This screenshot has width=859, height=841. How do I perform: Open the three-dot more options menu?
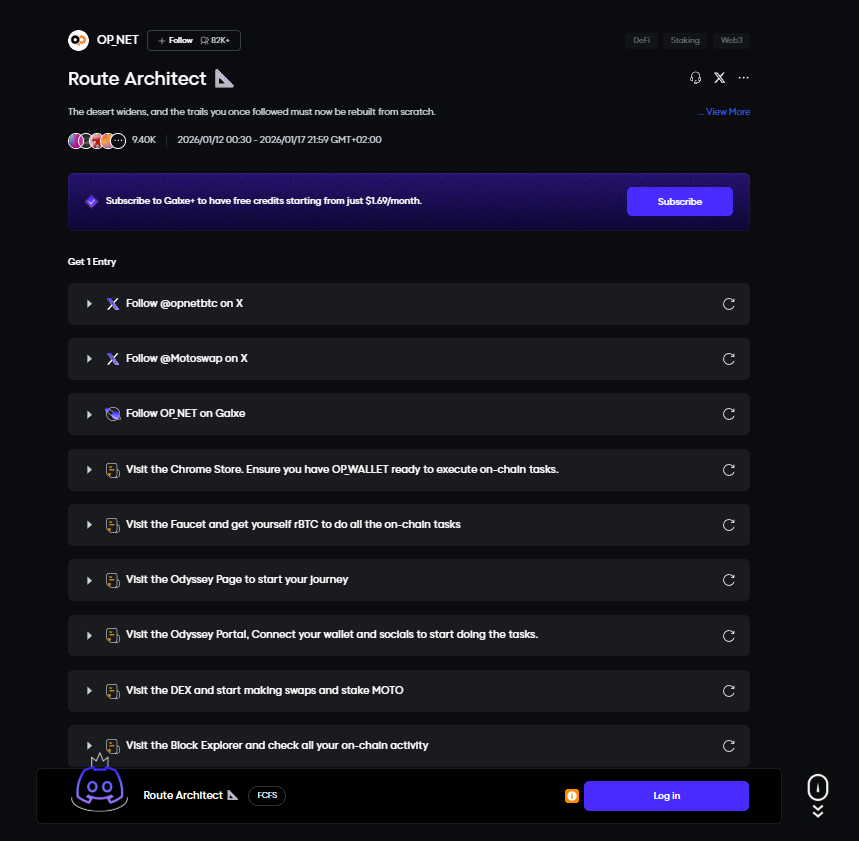[743, 78]
